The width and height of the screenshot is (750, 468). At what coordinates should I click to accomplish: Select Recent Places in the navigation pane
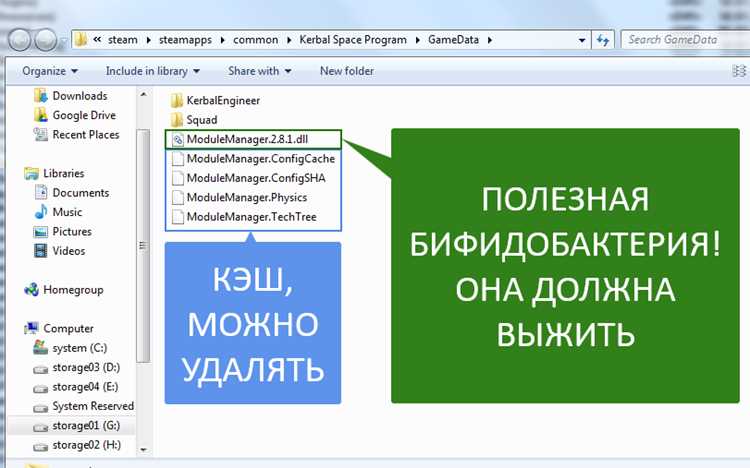pos(86,134)
